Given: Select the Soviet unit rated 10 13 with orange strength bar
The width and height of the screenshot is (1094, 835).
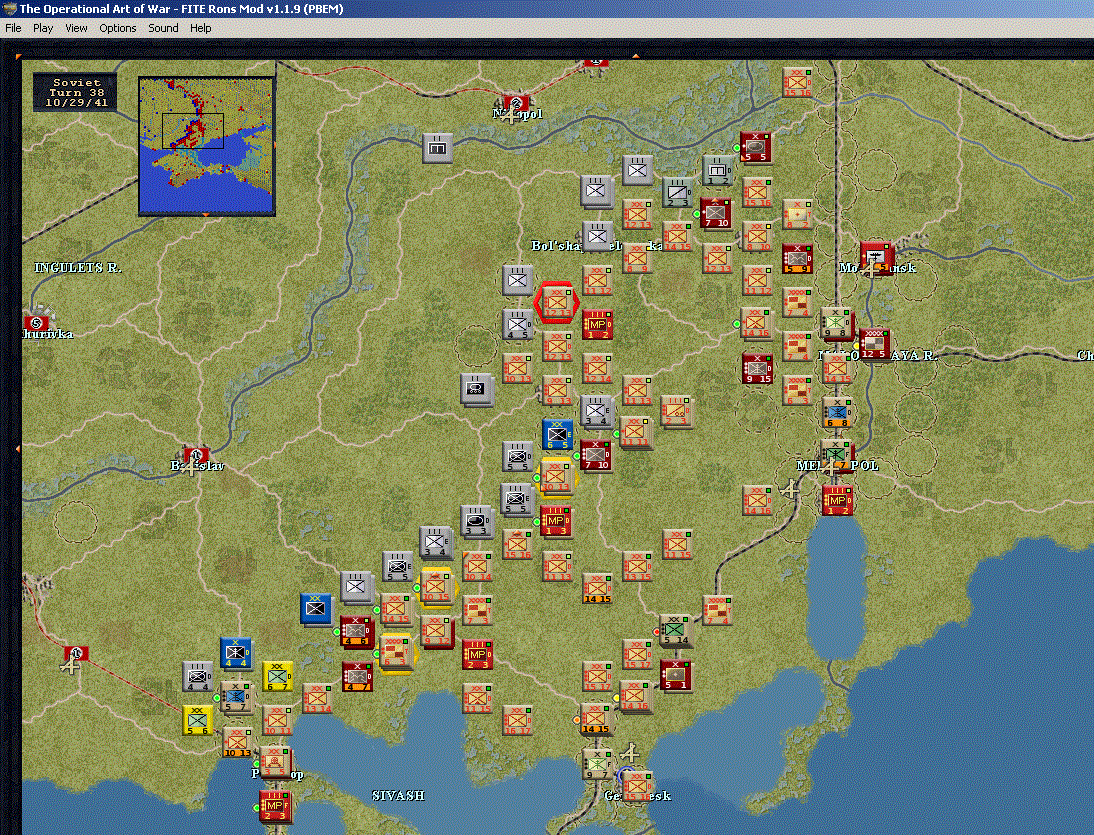Looking at the screenshot, I should 237,743.
